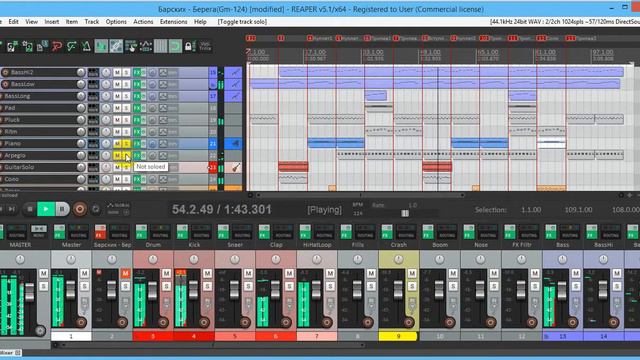Open envelopes for Piano track
The image size is (640, 360).
click(163, 143)
